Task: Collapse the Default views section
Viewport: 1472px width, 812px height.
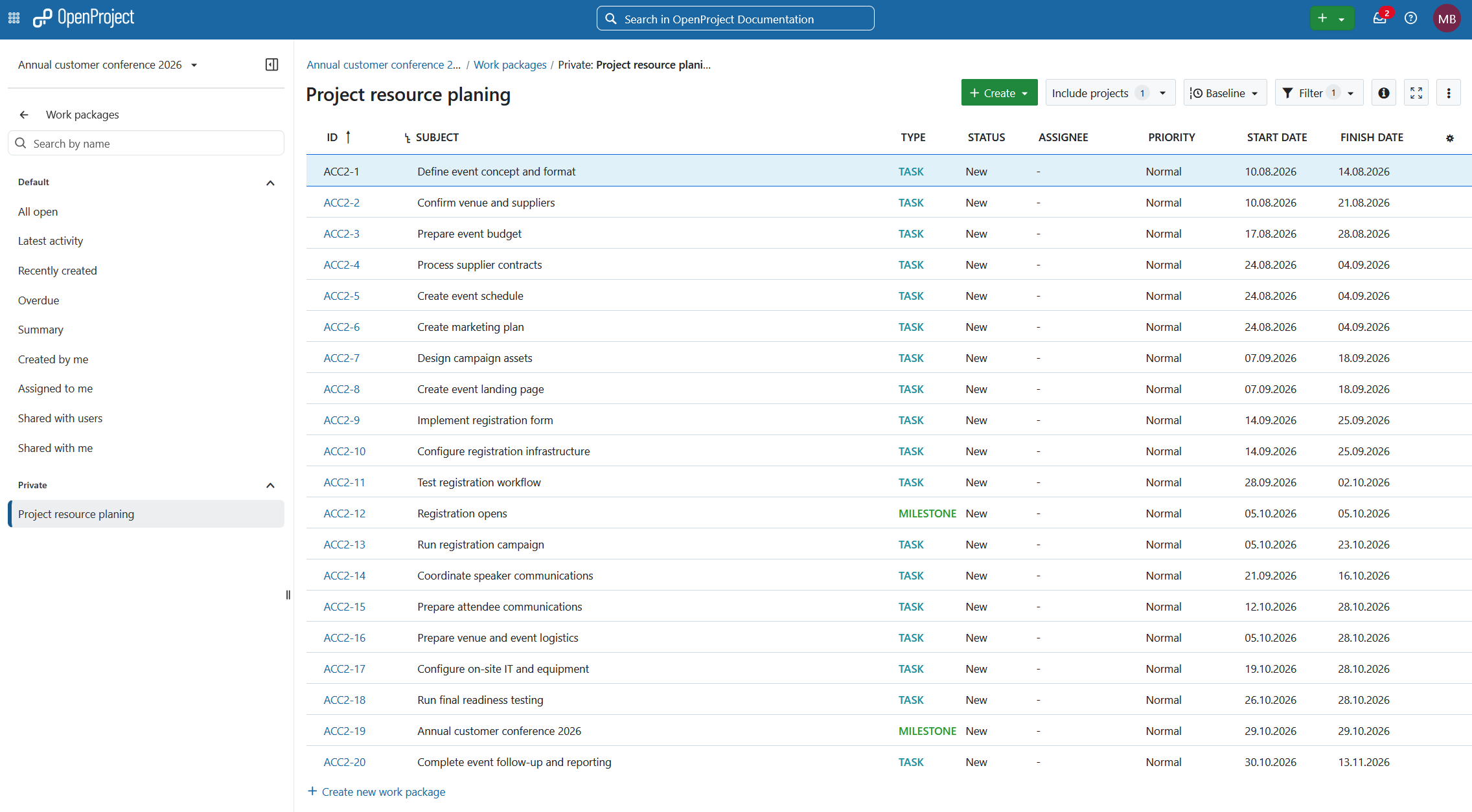Action: pyautogui.click(x=270, y=183)
